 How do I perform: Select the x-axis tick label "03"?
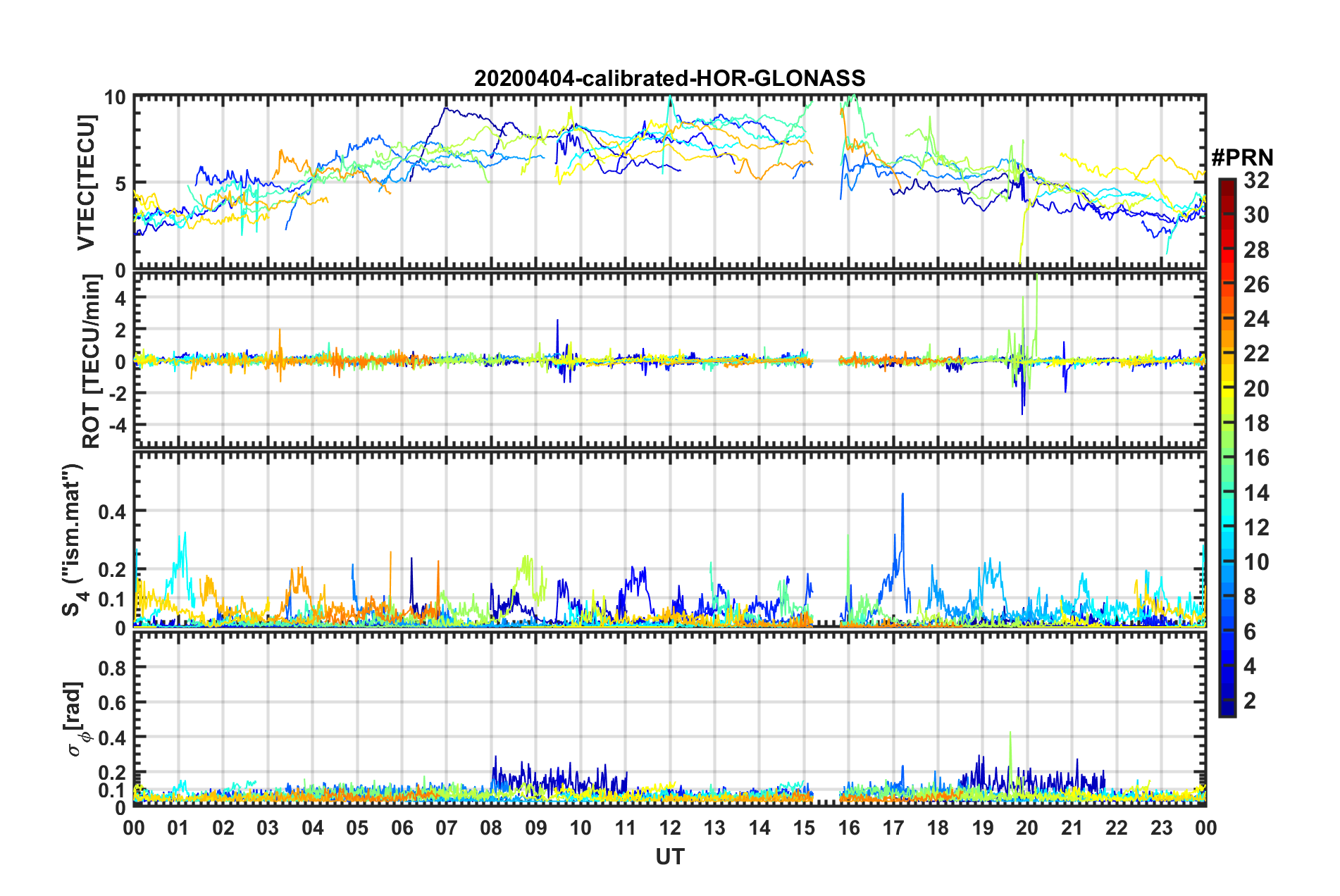[268, 828]
